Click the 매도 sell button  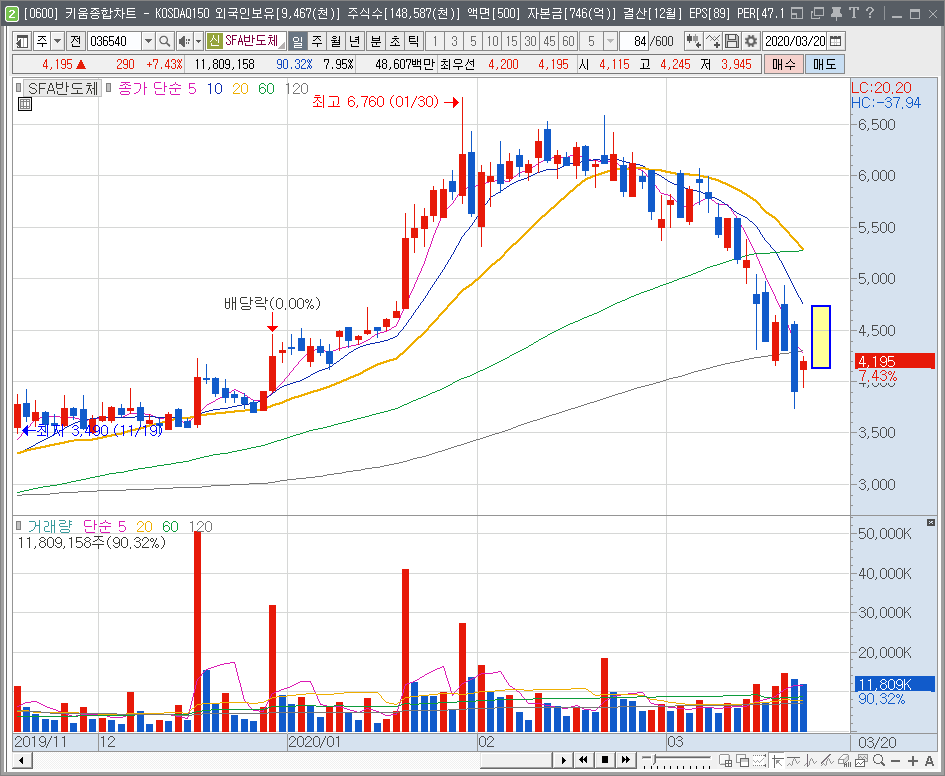point(824,64)
